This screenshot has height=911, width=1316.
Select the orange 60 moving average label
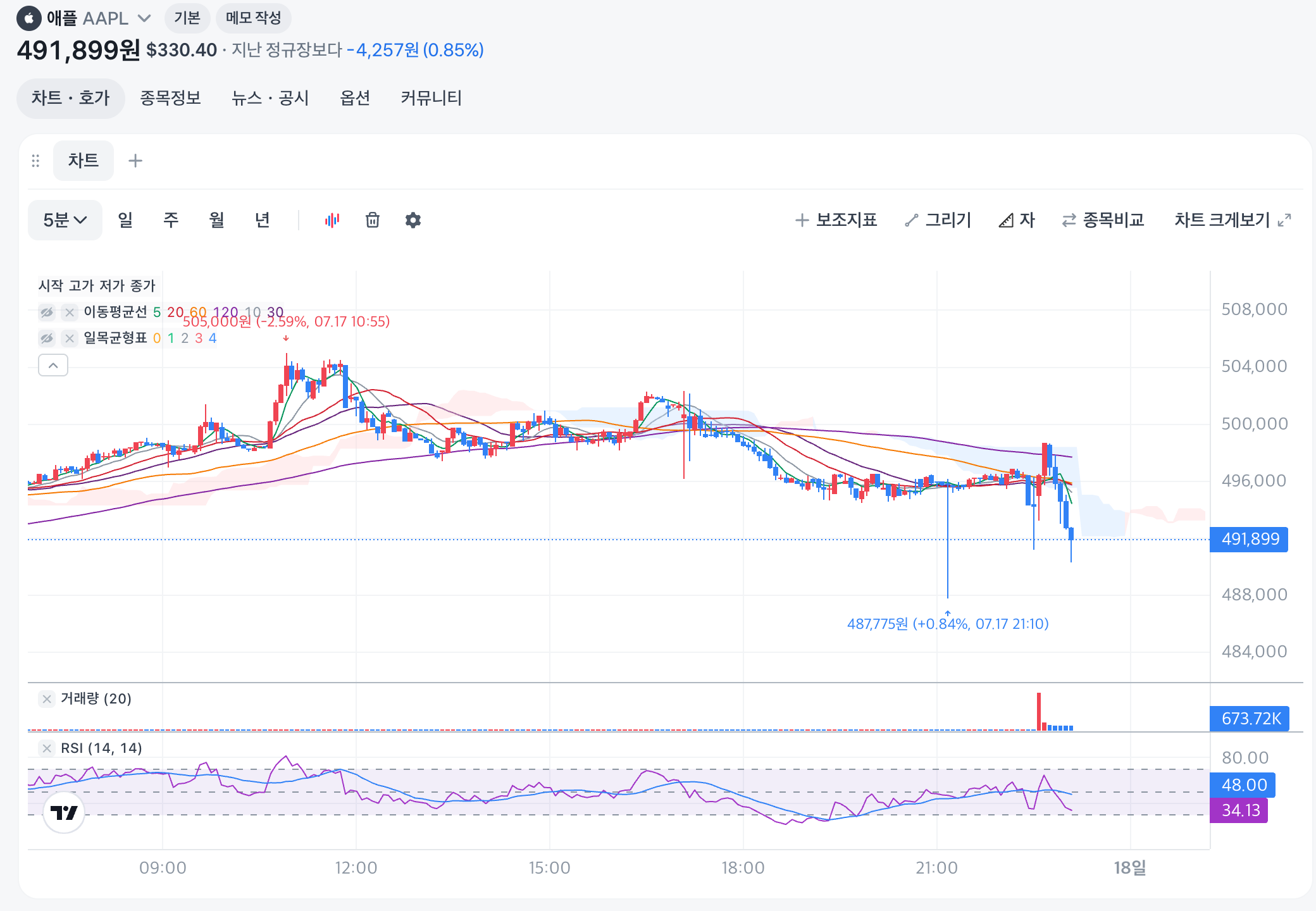point(198,312)
